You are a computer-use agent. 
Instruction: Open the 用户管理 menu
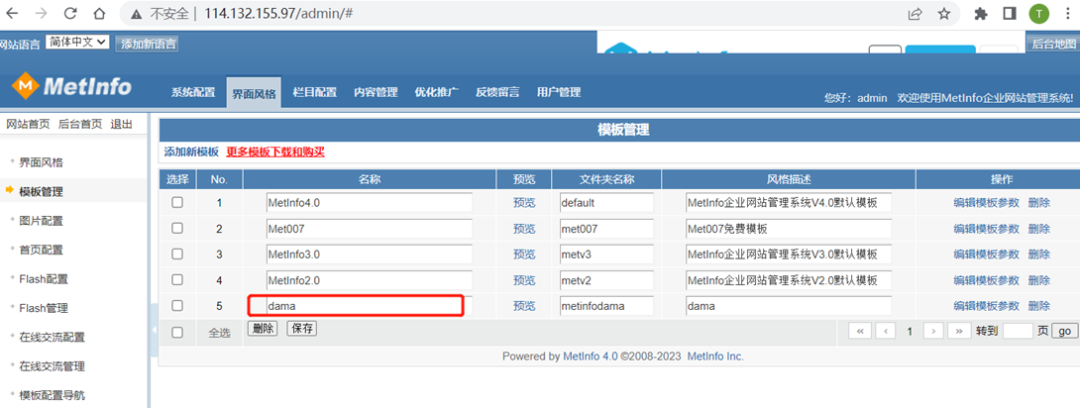(559, 92)
